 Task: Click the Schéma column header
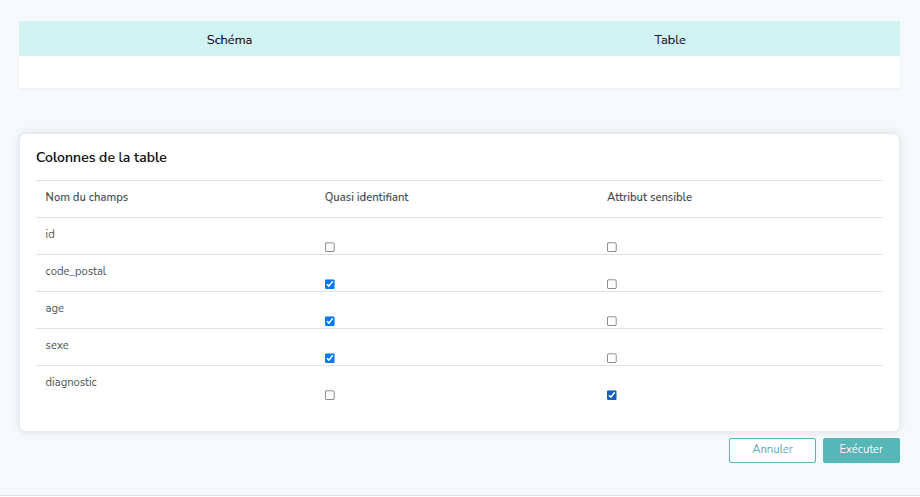click(229, 40)
